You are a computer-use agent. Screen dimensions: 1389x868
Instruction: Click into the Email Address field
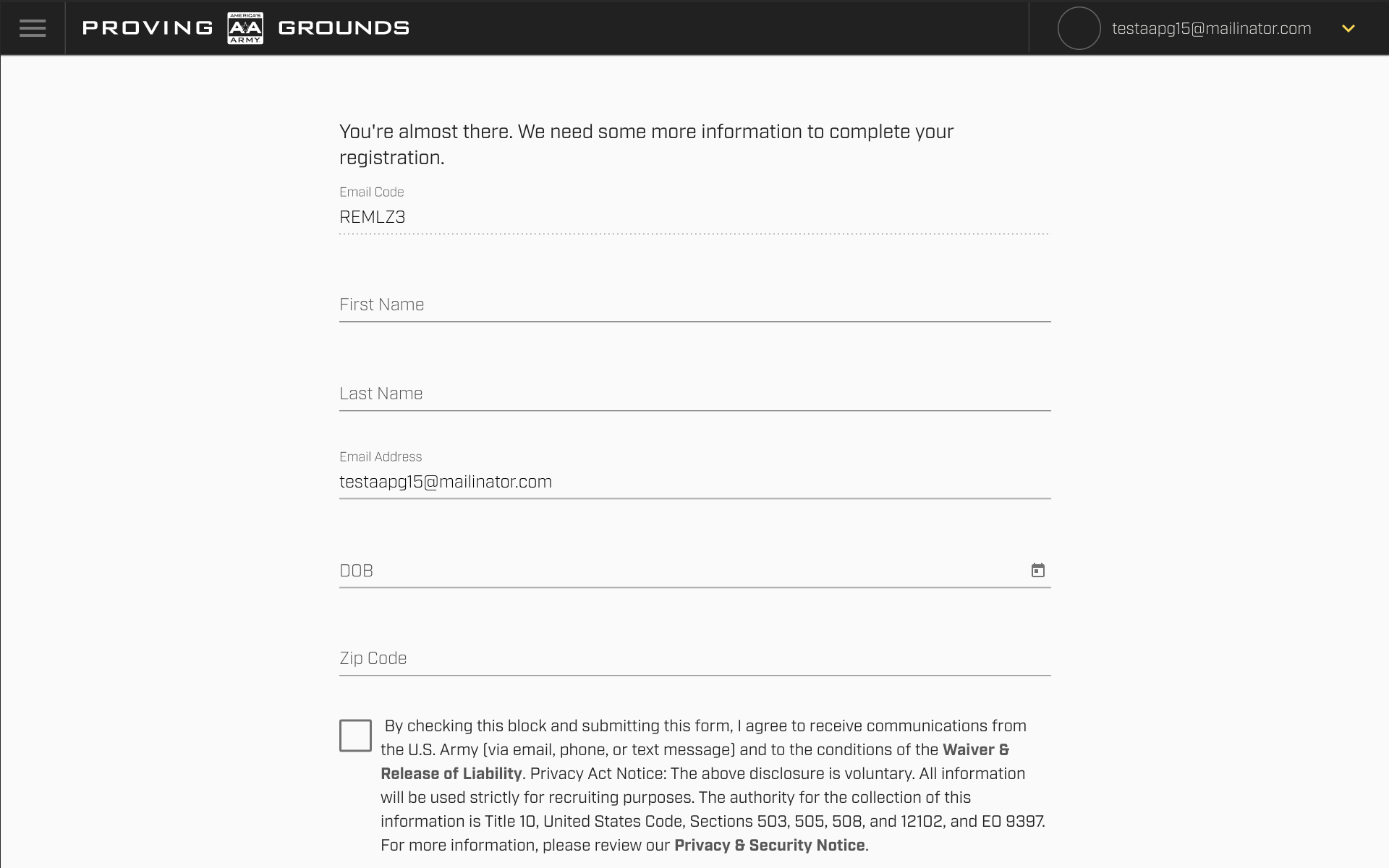(694, 482)
